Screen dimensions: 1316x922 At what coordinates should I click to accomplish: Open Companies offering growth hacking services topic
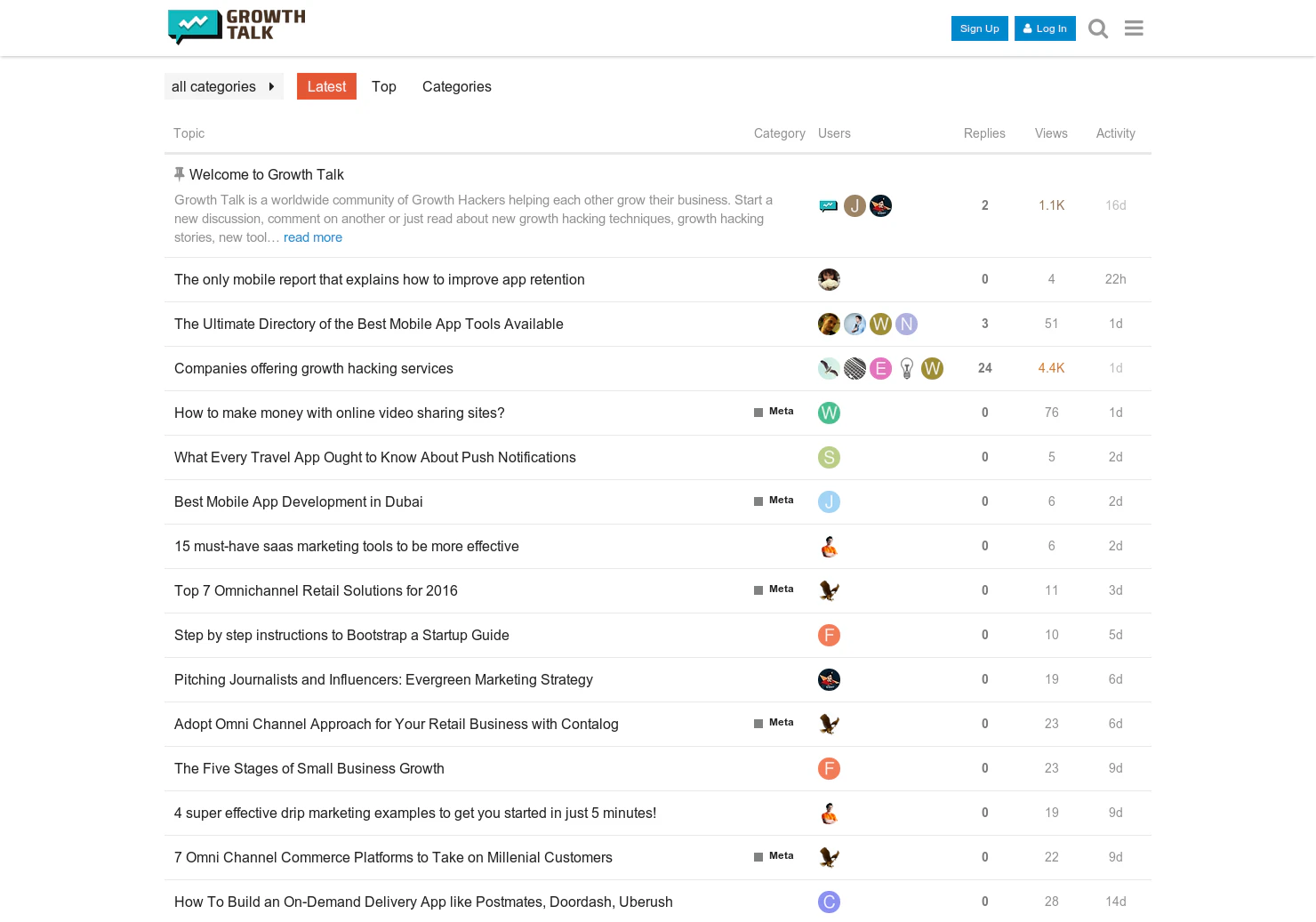pos(314,368)
